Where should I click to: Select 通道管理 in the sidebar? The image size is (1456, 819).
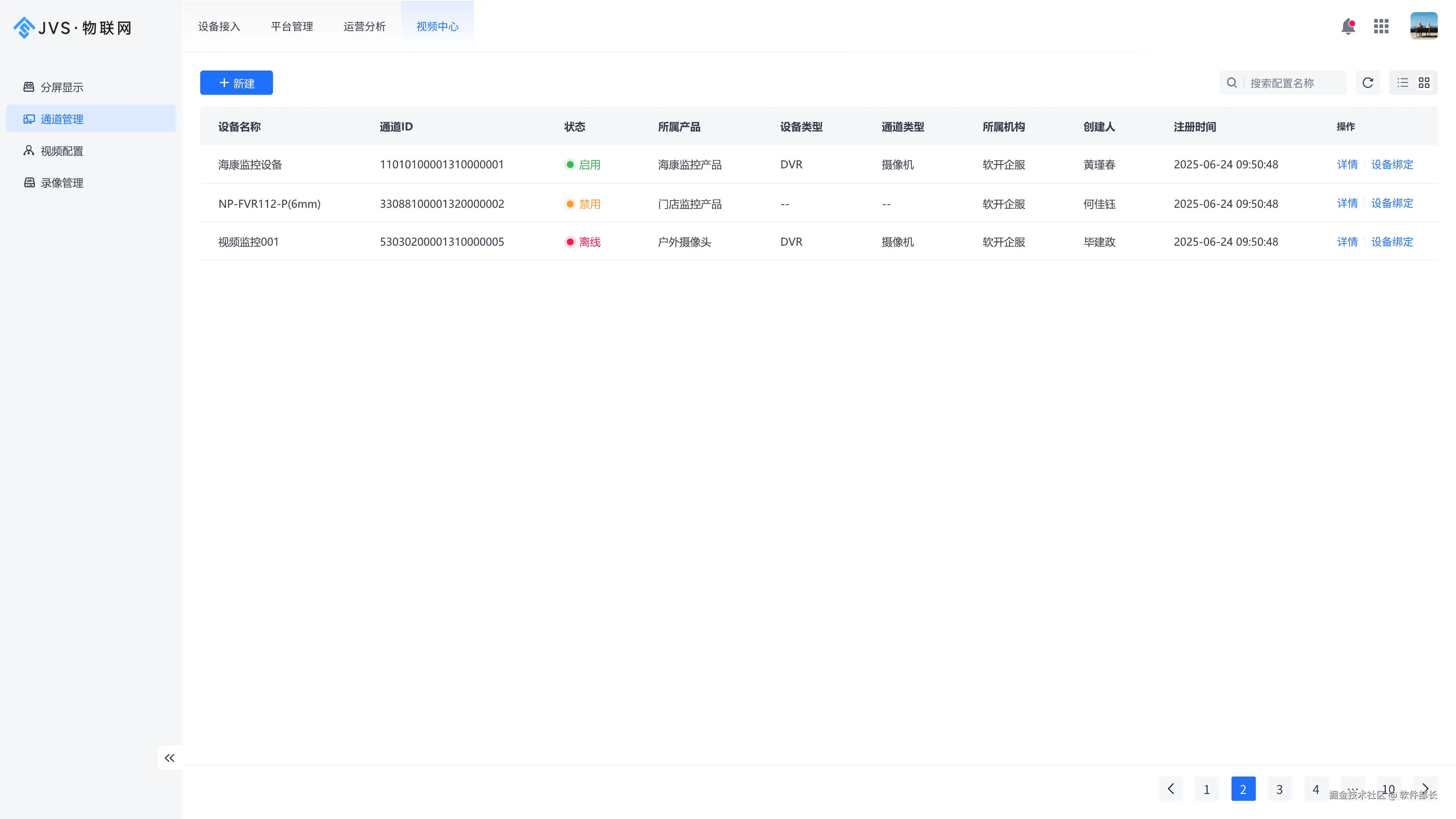[x=62, y=119]
